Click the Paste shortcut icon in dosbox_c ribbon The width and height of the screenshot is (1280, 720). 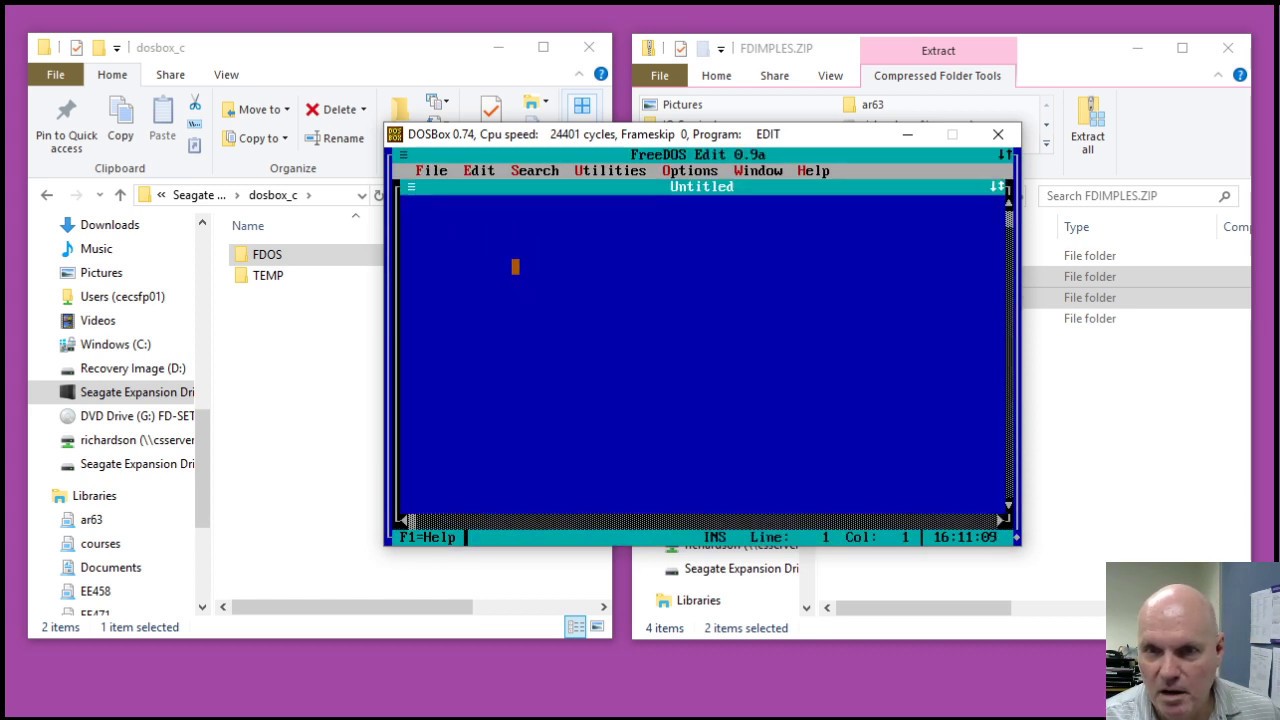point(195,145)
